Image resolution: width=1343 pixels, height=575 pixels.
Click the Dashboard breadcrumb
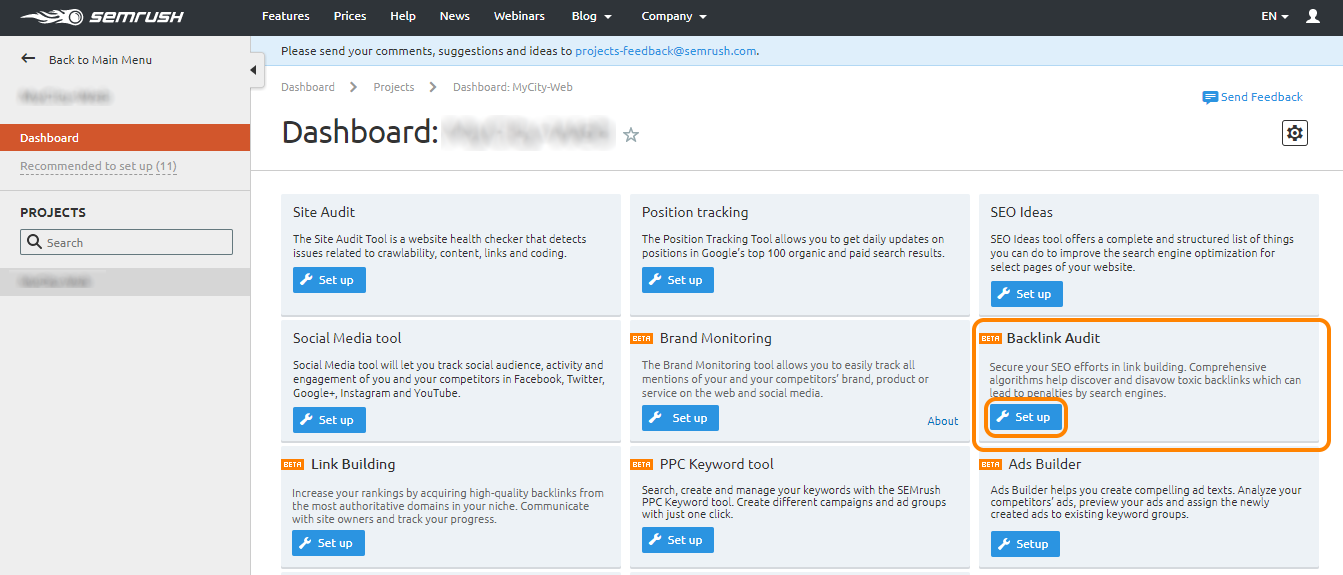point(308,87)
